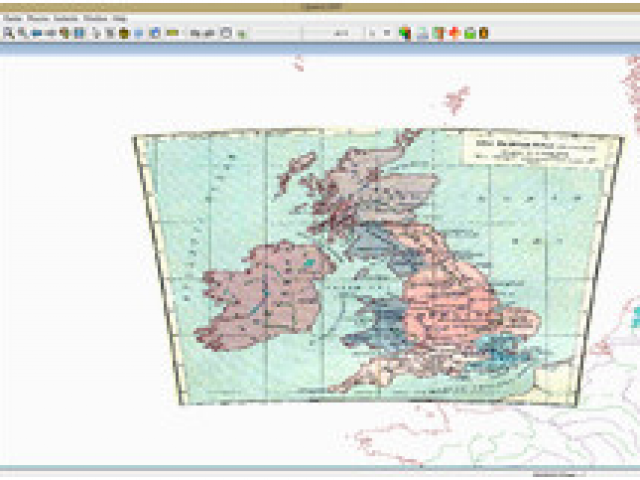Select the zoom-in magnifier tool
Screen dimensions: 640x480
9,33
